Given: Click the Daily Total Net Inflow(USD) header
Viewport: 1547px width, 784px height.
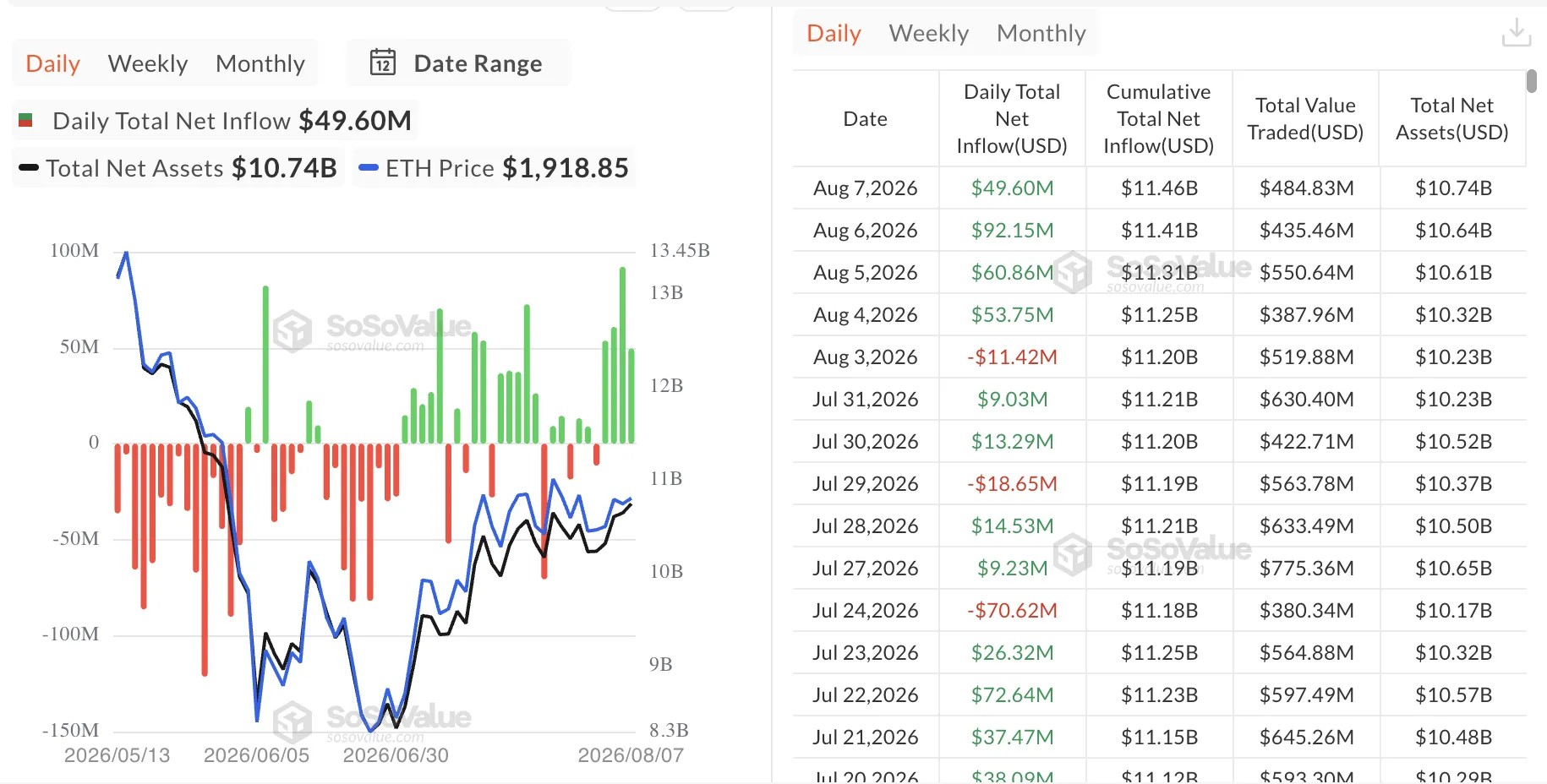Looking at the screenshot, I should (1012, 118).
